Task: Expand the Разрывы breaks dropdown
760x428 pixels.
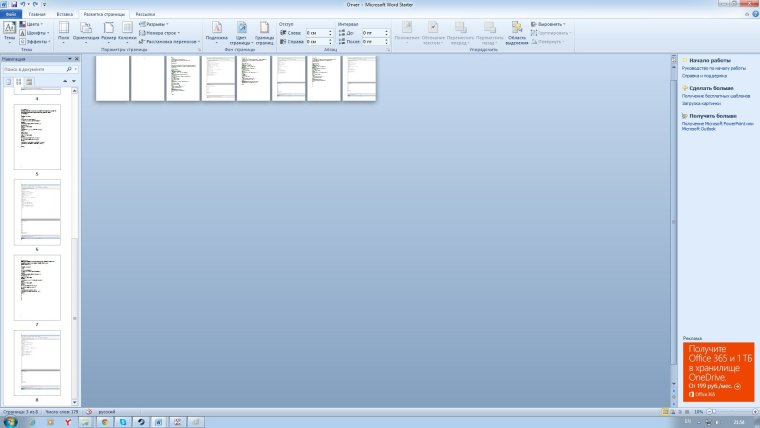Action: pyautogui.click(x=154, y=23)
